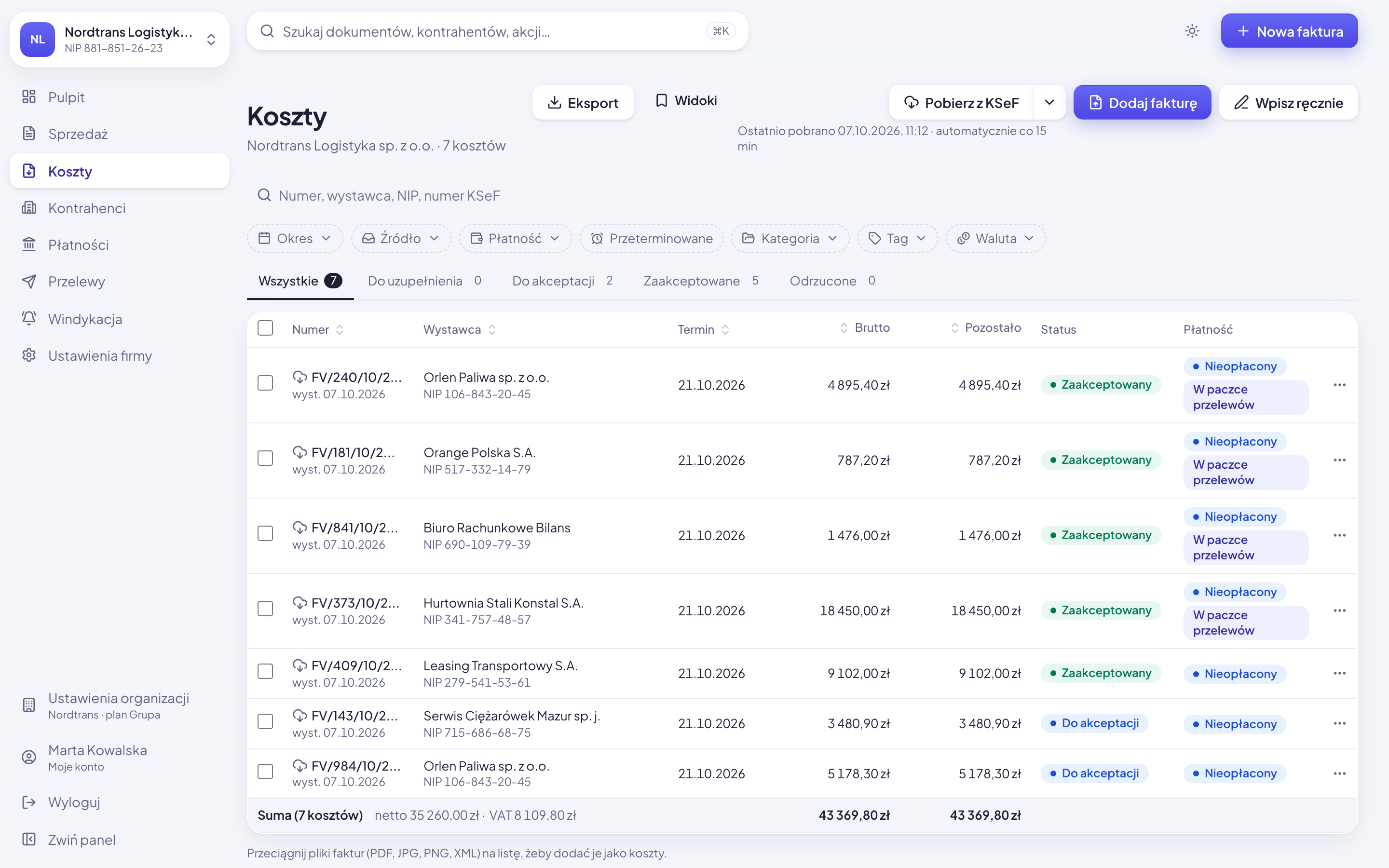Toggle the Przeterminowane filter chip
The width and height of the screenshot is (1389, 868).
point(652,238)
